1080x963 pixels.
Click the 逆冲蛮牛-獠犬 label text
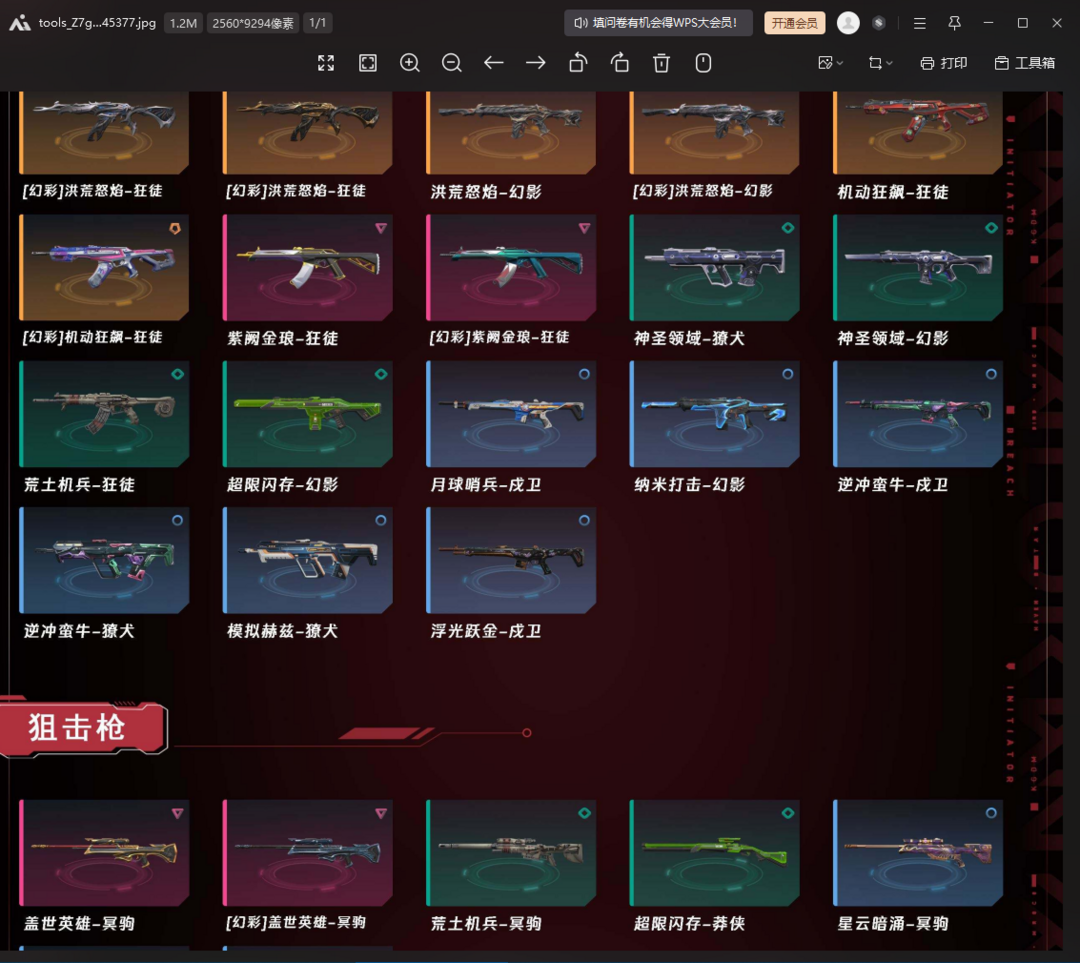79,631
